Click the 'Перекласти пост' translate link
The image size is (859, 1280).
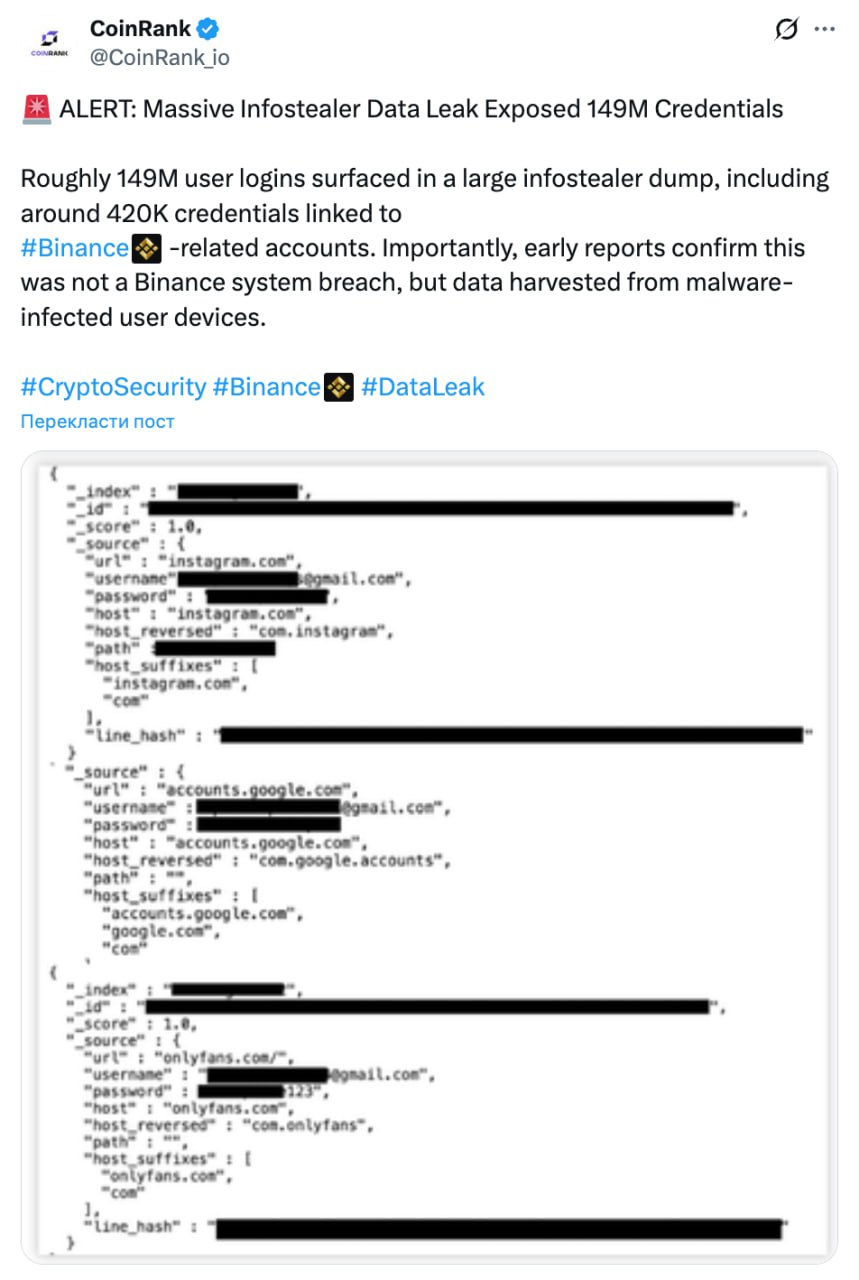[97, 421]
